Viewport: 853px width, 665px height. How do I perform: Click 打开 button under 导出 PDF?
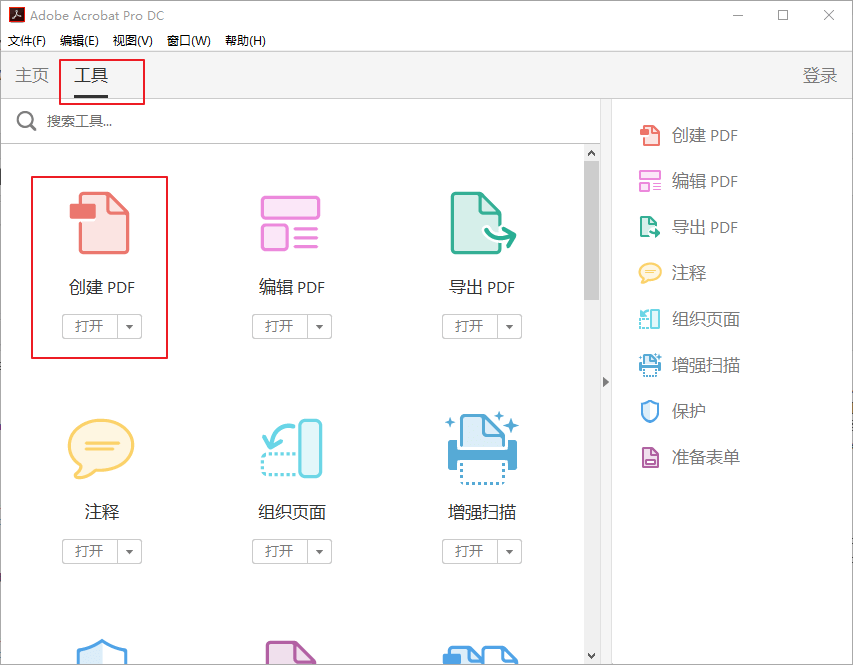[469, 327]
